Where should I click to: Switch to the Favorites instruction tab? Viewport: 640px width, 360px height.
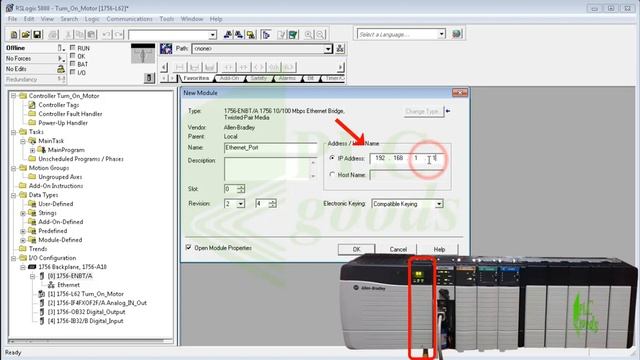tap(196, 78)
